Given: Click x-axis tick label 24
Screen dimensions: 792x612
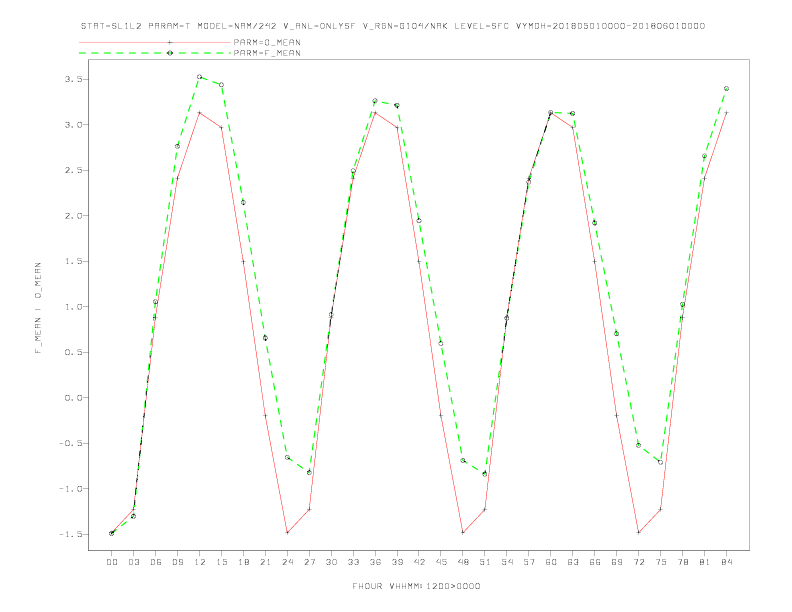Looking at the screenshot, I should [287, 562].
